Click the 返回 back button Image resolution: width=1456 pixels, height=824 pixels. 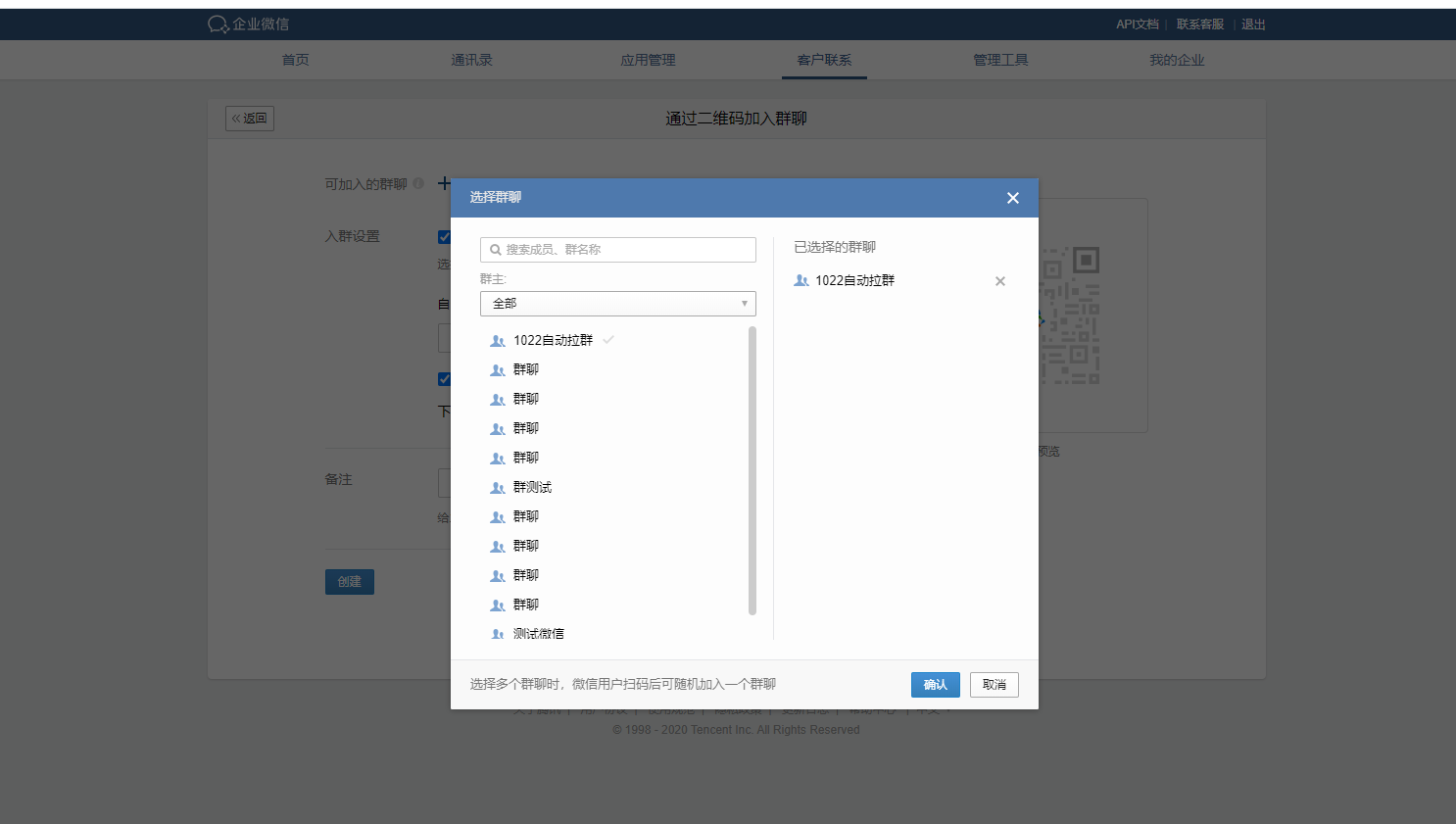250,119
